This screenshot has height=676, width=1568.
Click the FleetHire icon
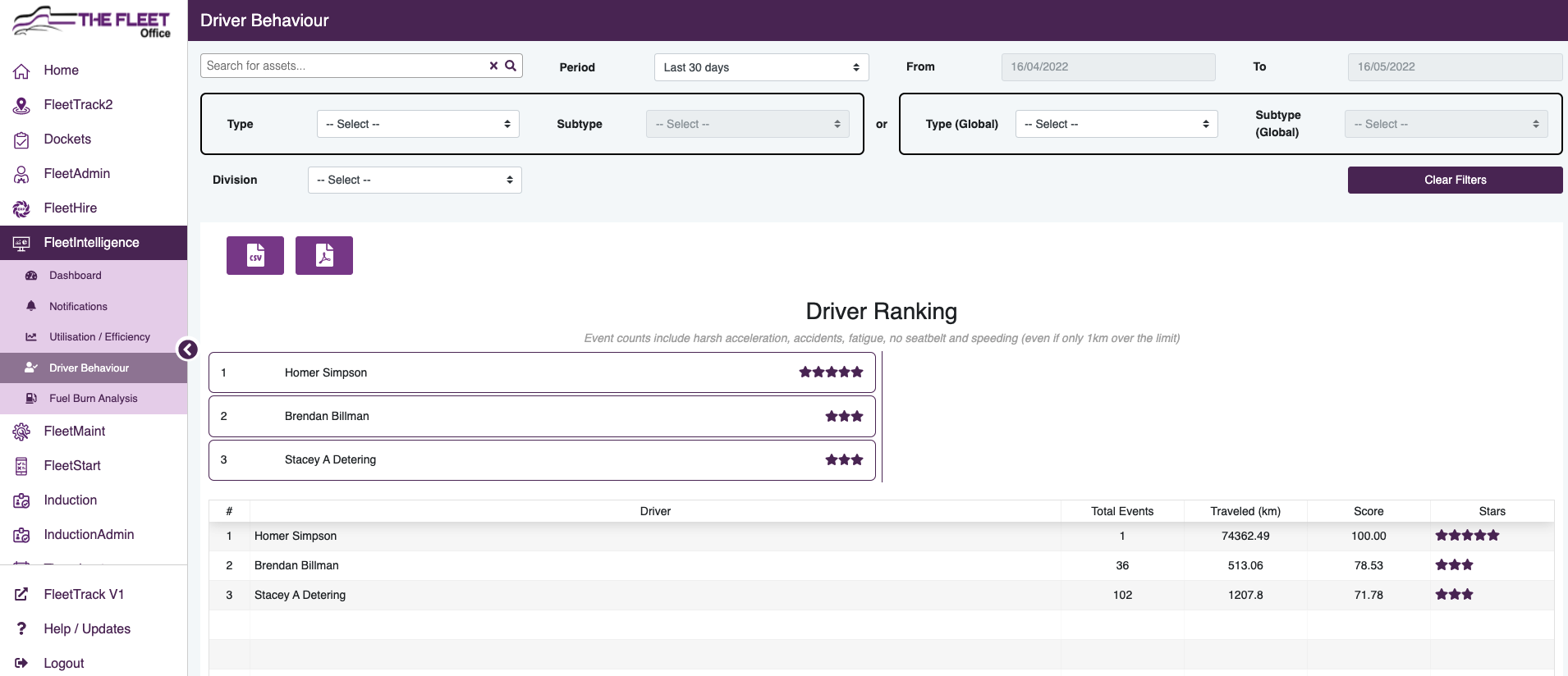click(x=21, y=208)
